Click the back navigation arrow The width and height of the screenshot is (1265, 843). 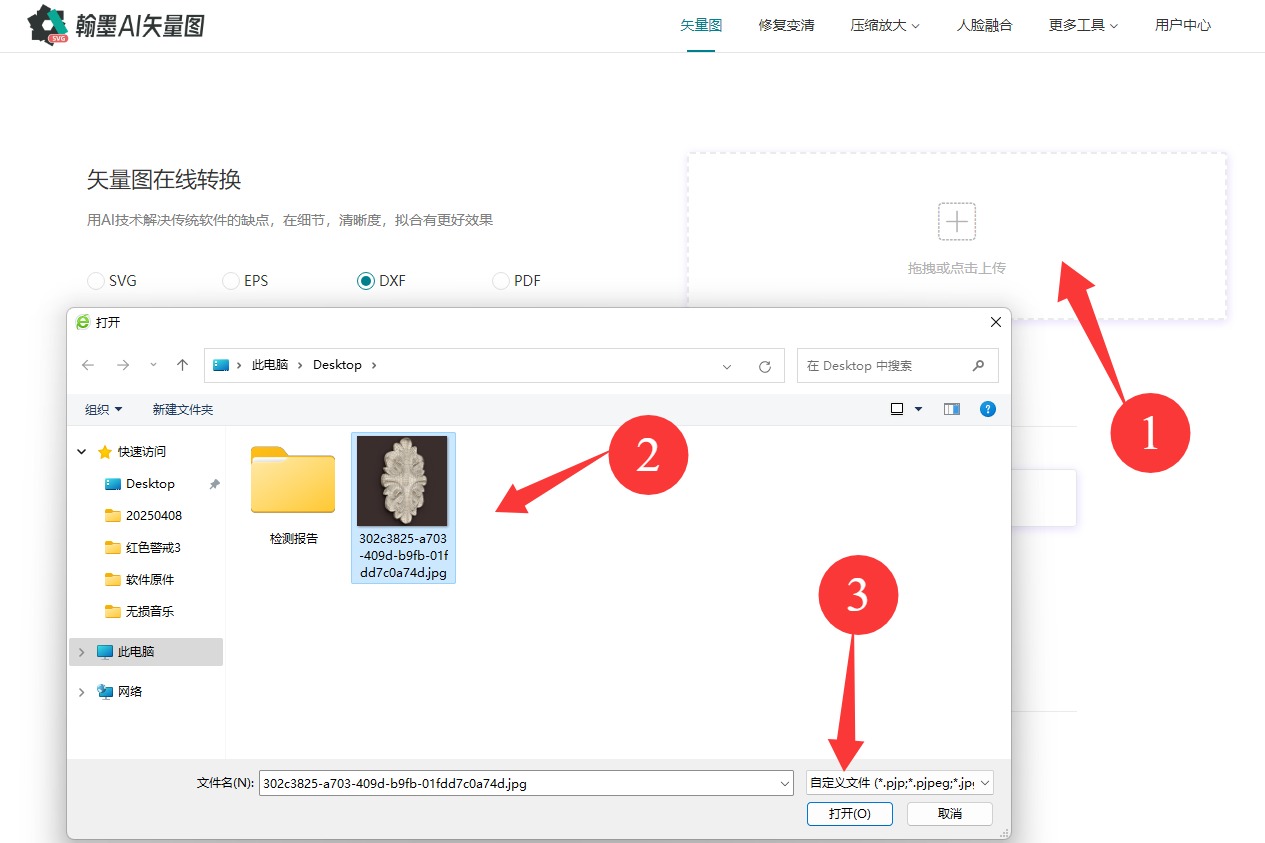[88, 366]
